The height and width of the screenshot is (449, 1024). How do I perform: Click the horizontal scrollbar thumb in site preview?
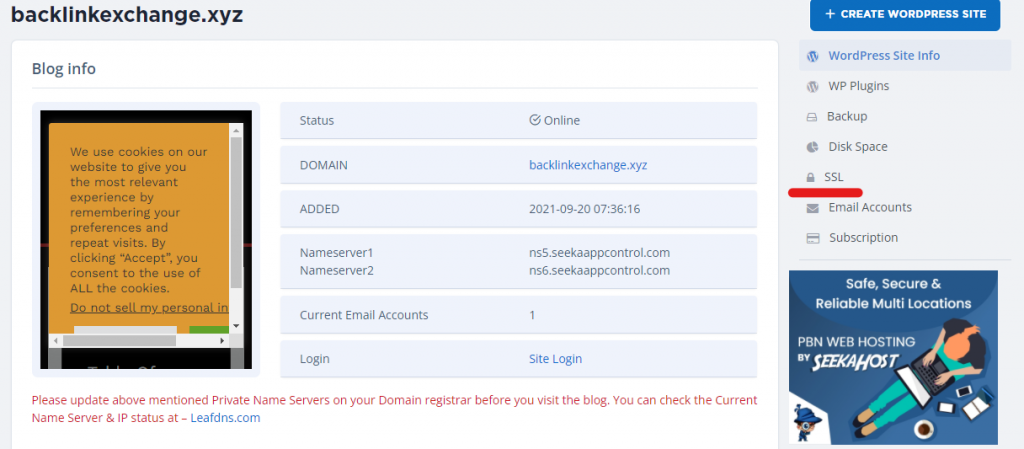[120, 341]
